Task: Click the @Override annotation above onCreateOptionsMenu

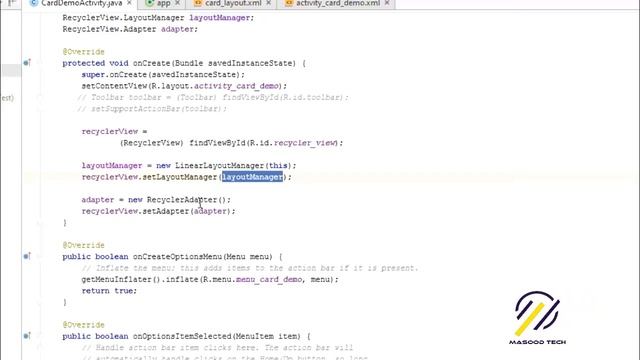Action: (x=83, y=245)
